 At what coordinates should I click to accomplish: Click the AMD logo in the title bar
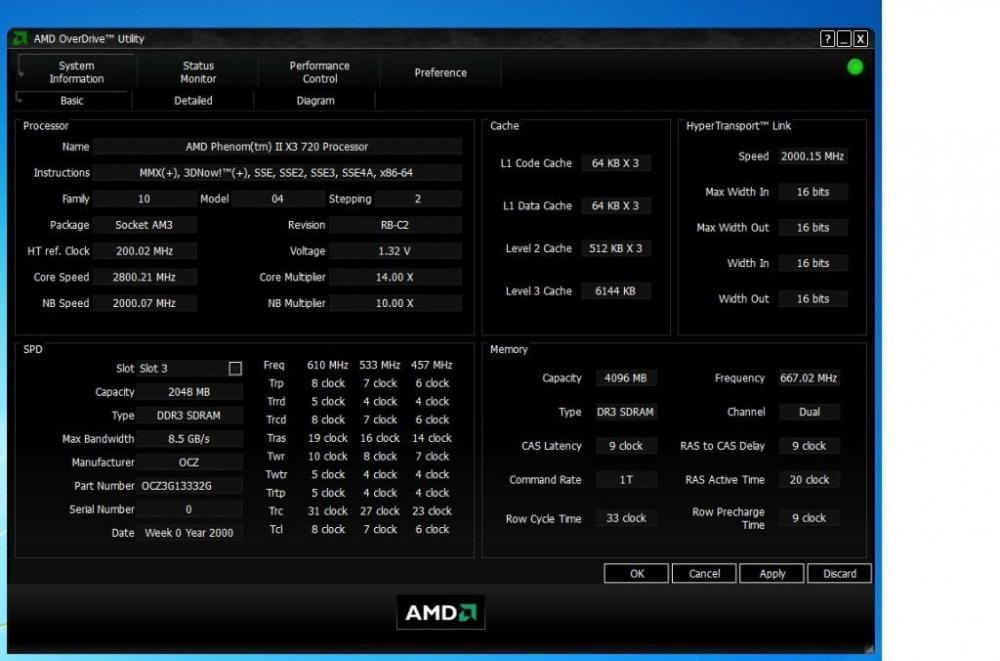tap(20, 39)
